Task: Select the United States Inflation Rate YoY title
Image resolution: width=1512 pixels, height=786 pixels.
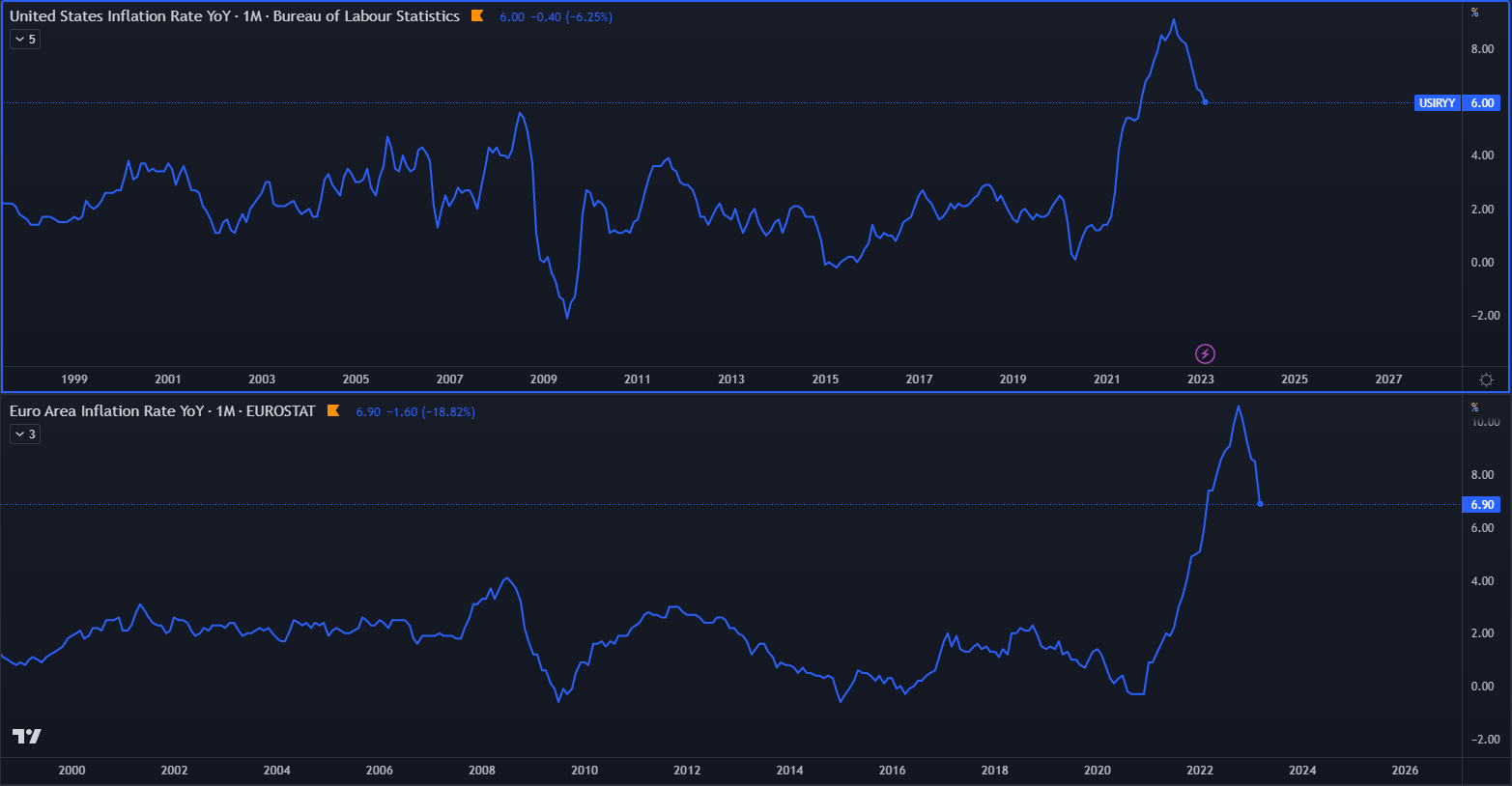Action: [234, 16]
